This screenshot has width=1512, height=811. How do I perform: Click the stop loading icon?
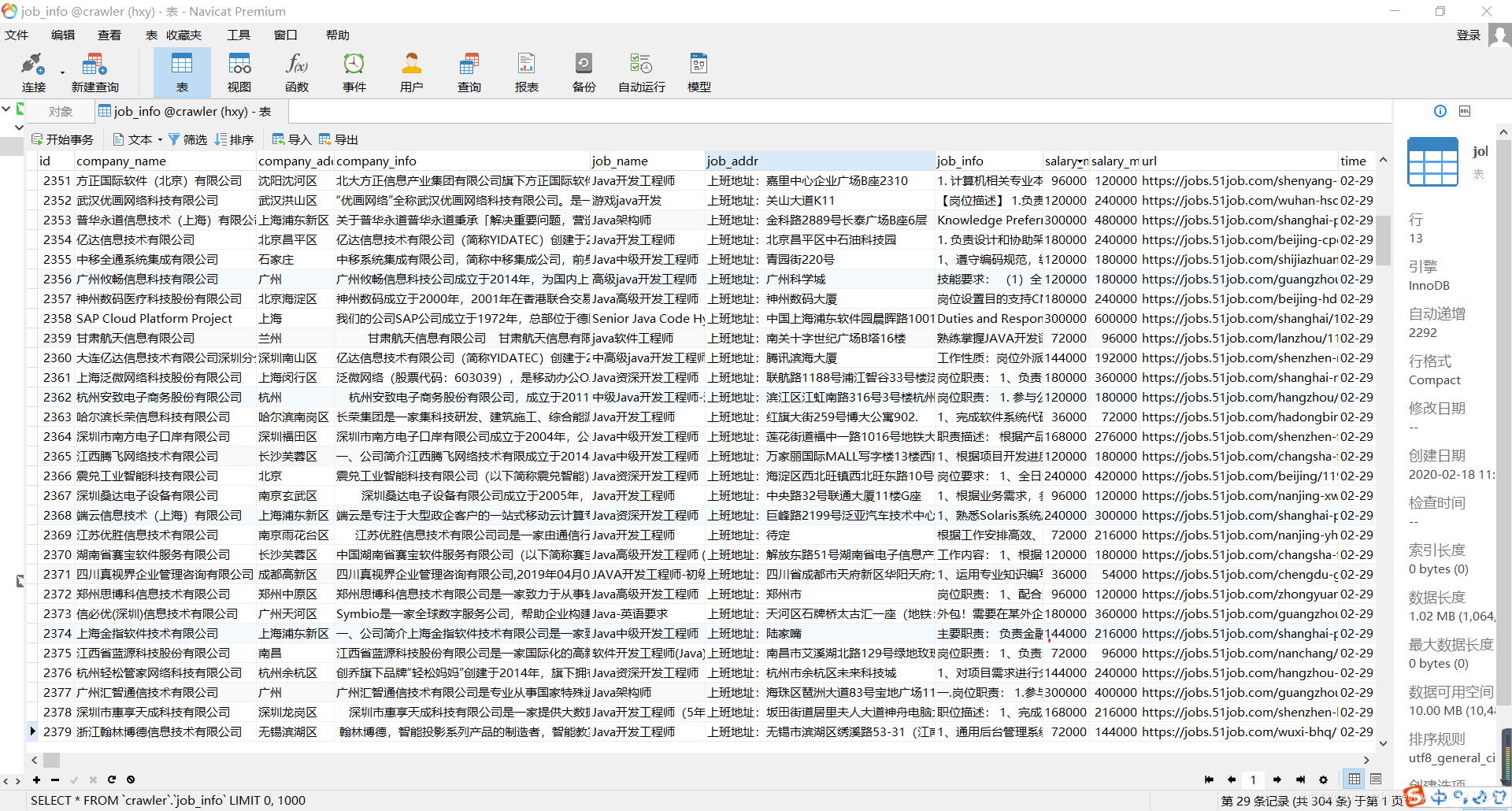(131, 780)
